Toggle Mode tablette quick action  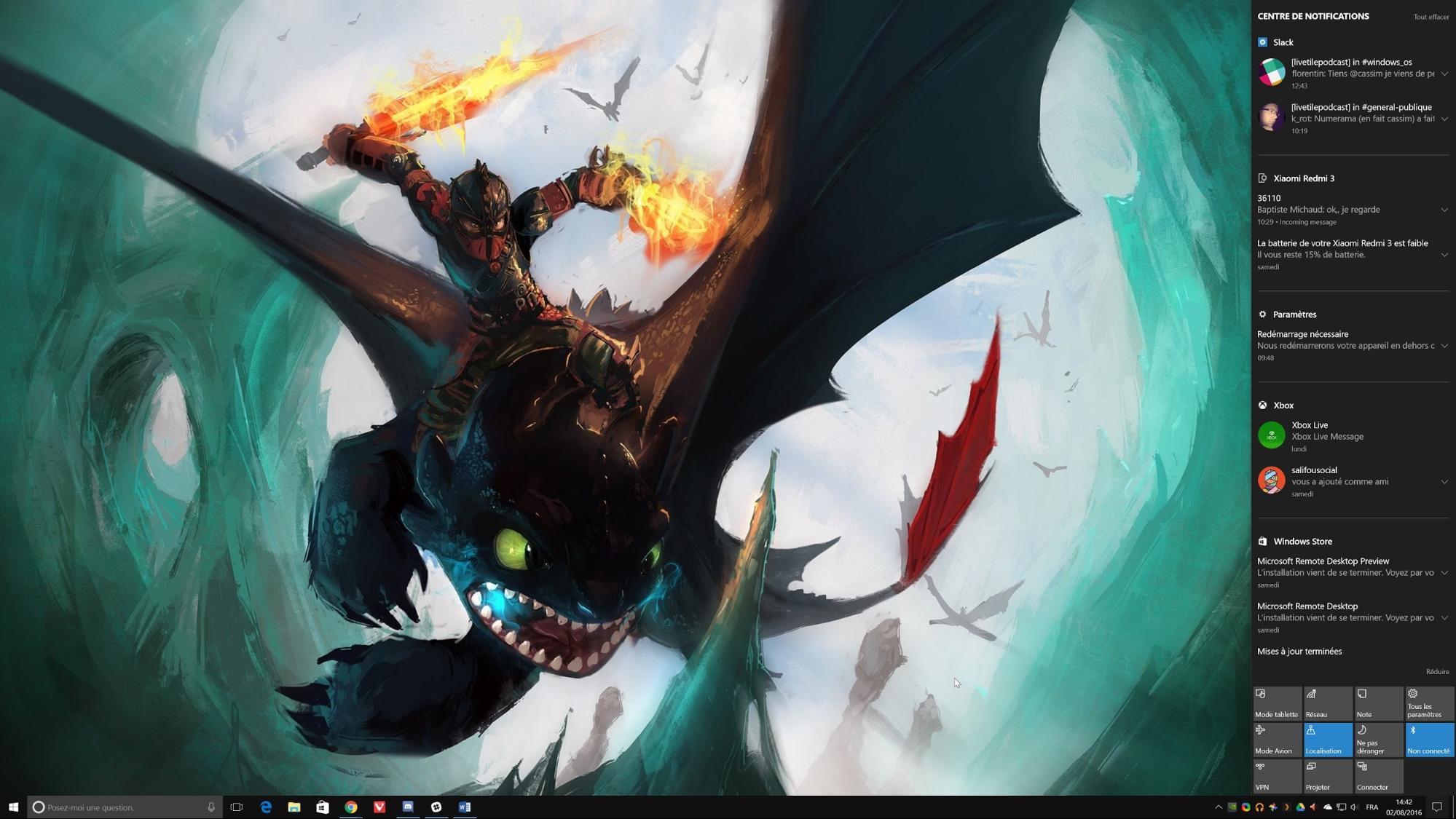1278,703
